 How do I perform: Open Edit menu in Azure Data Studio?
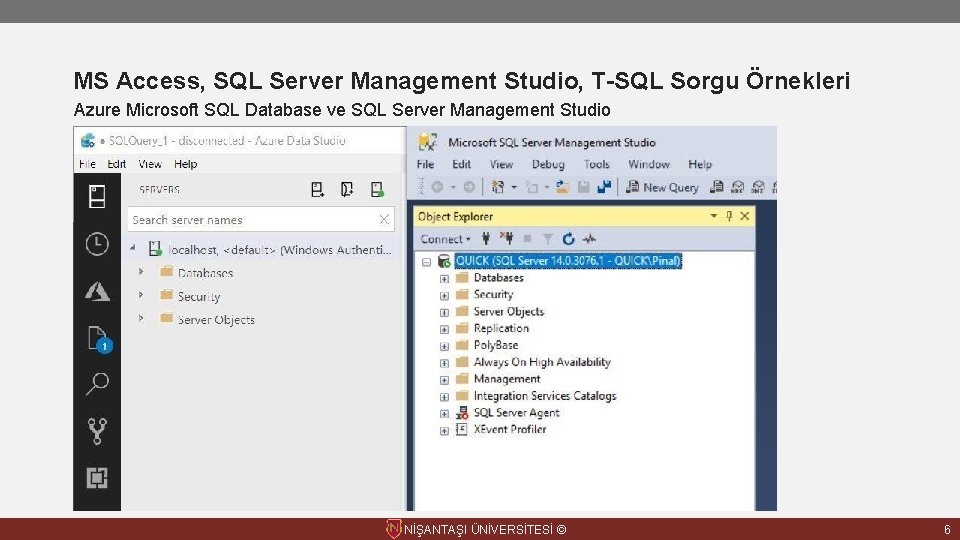[x=116, y=164]
